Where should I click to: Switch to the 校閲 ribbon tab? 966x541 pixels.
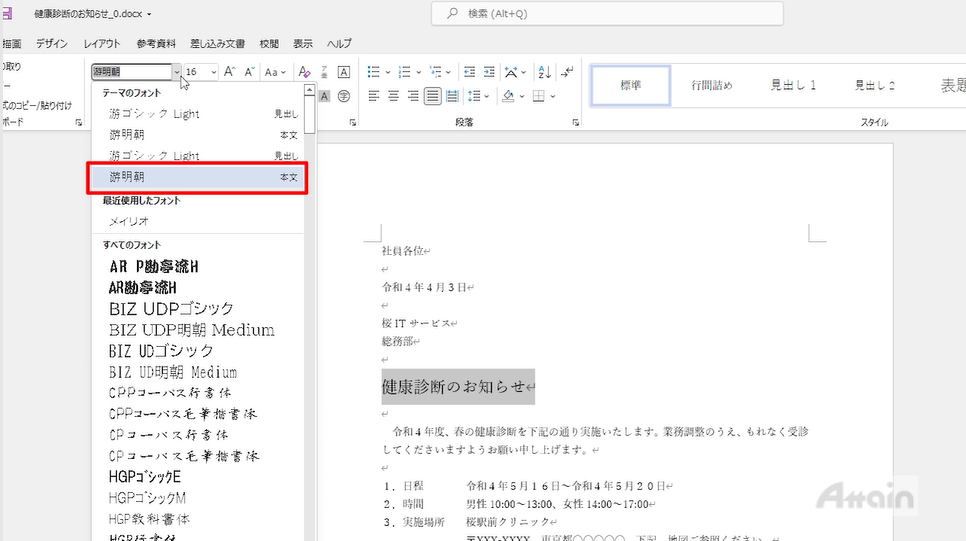click(269, 44)
